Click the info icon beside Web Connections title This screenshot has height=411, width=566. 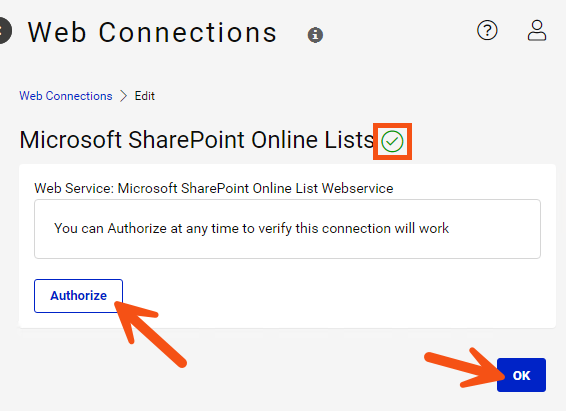coord(315,35)
